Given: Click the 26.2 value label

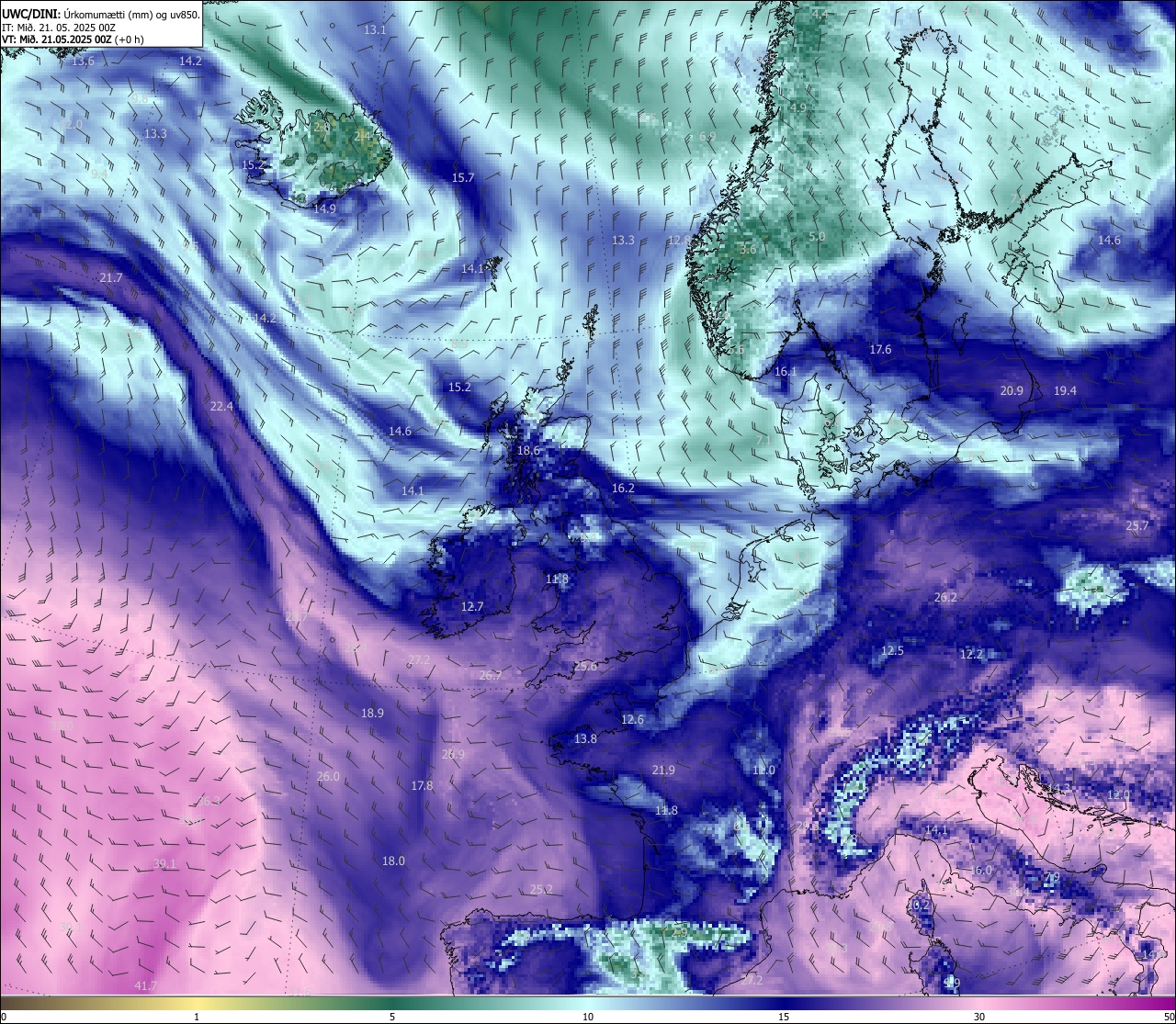Looking at the screenshot, I should click(x=945, y=597).
